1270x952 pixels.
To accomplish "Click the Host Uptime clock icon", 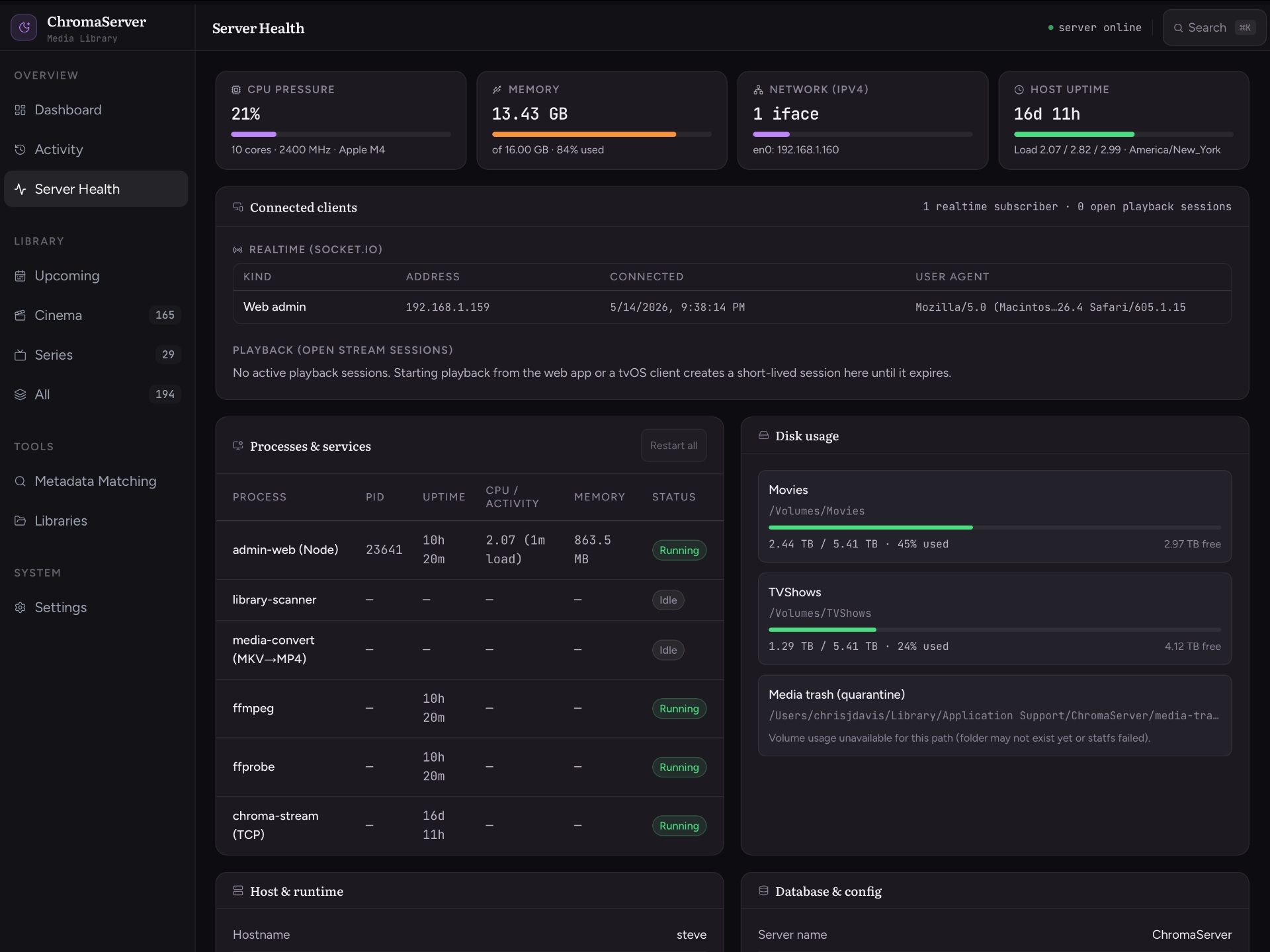I will 1019,90.
